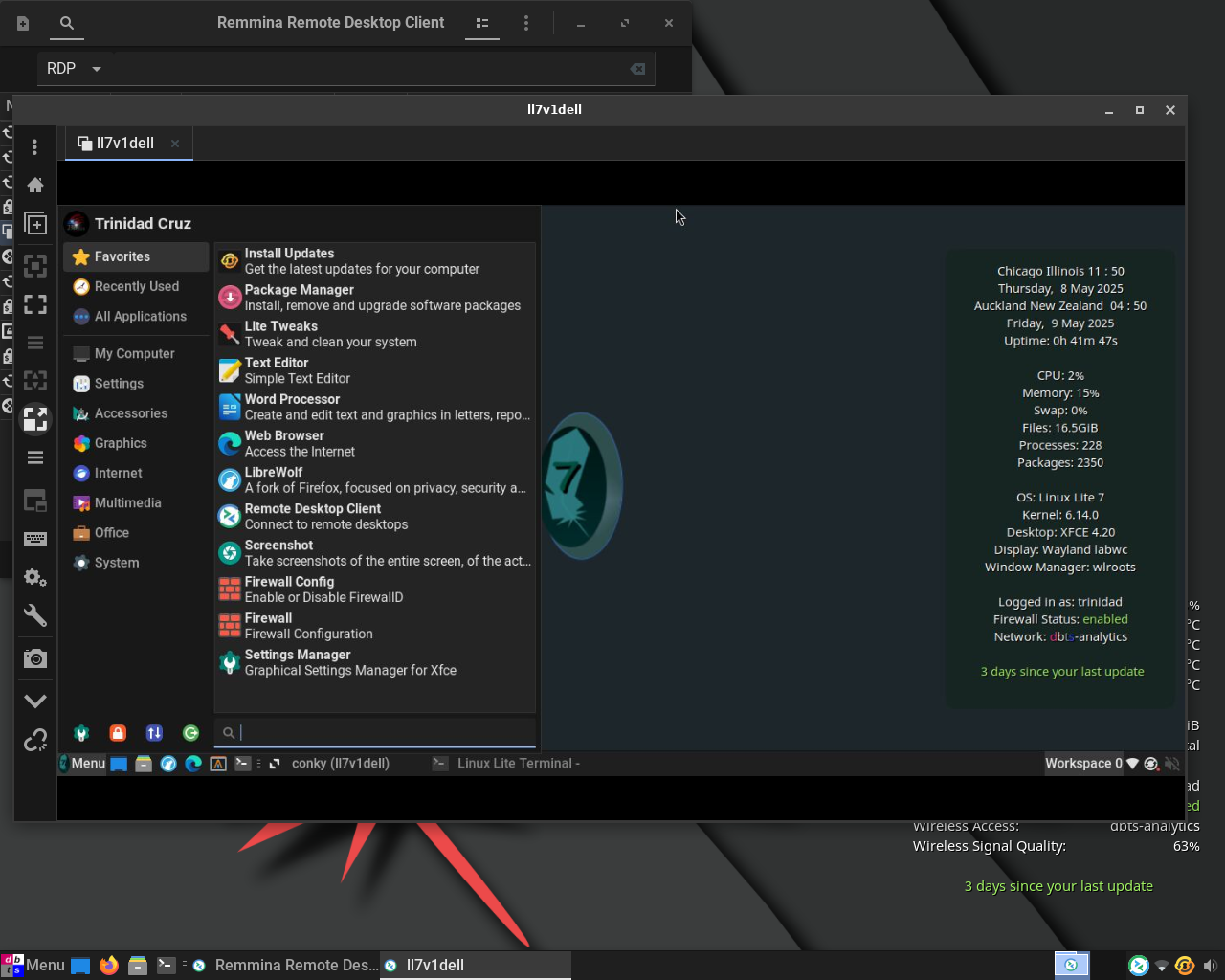
Task: Open the Office category
Action: [136, 532]
